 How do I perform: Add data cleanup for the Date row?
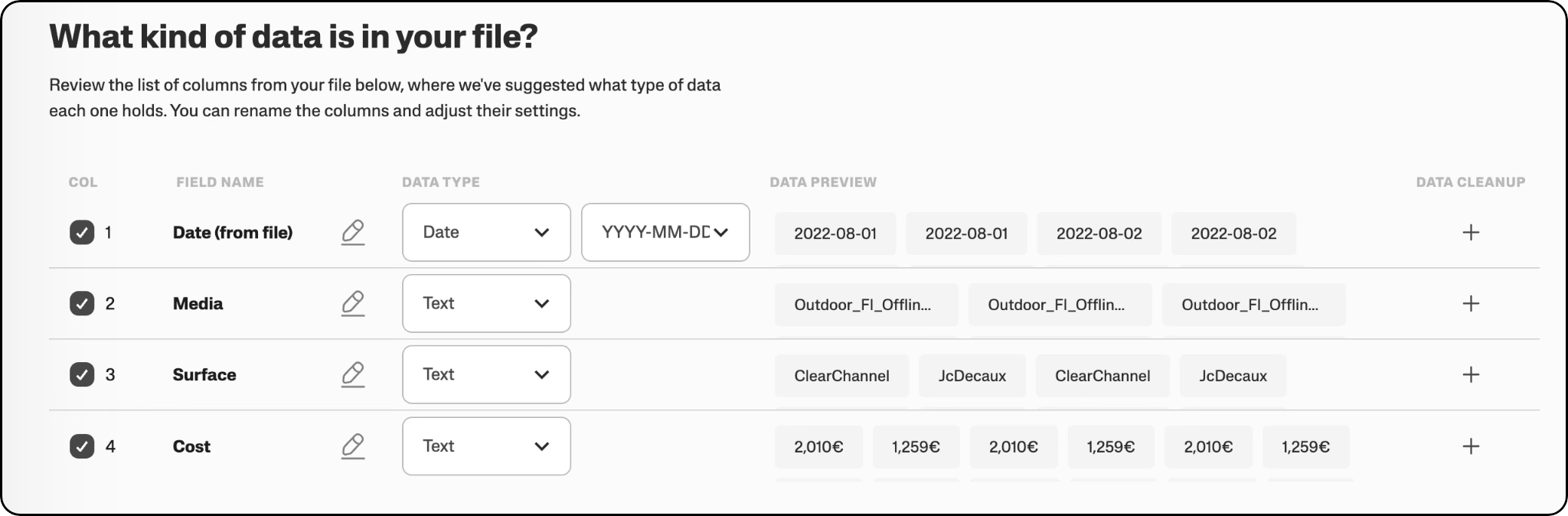click(1470, 233)
